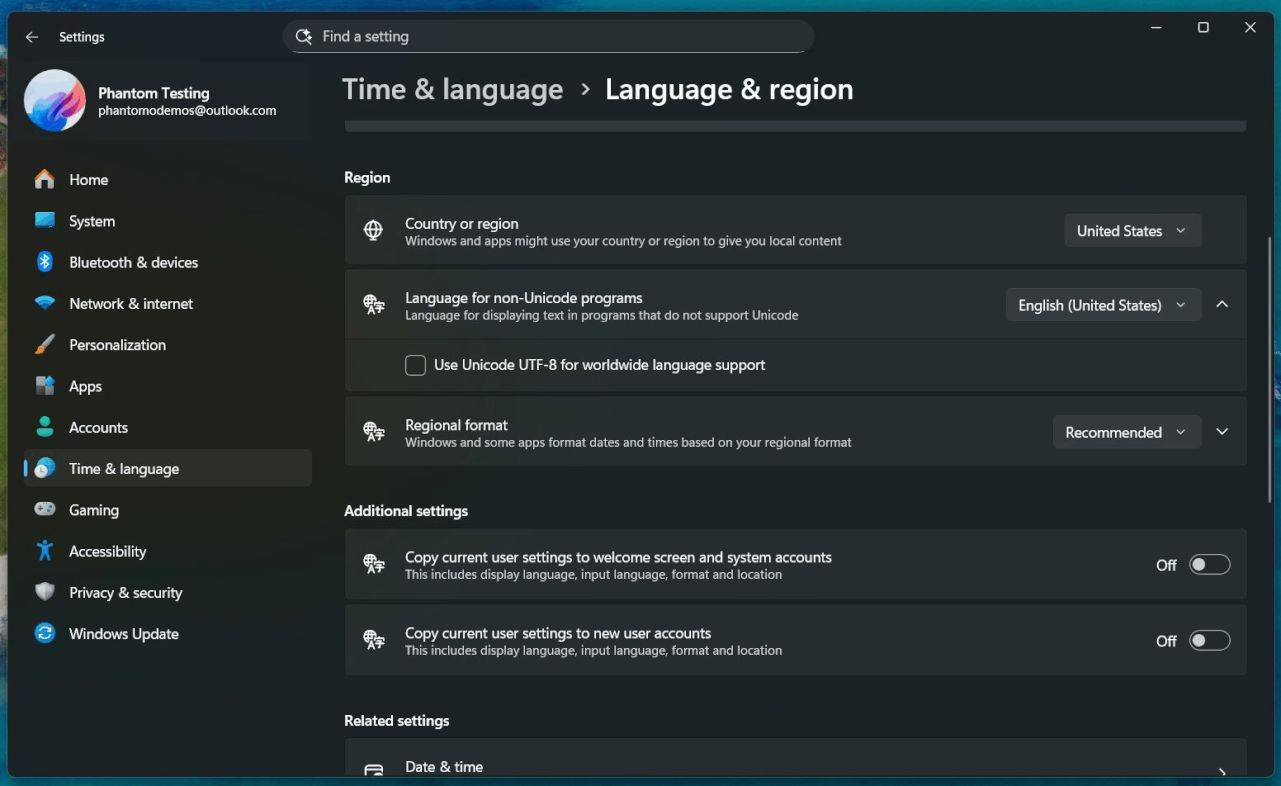Open Date & time related setting arrow
Image resolution: width=1281 pixels, height=786 pixels.
1222,772
